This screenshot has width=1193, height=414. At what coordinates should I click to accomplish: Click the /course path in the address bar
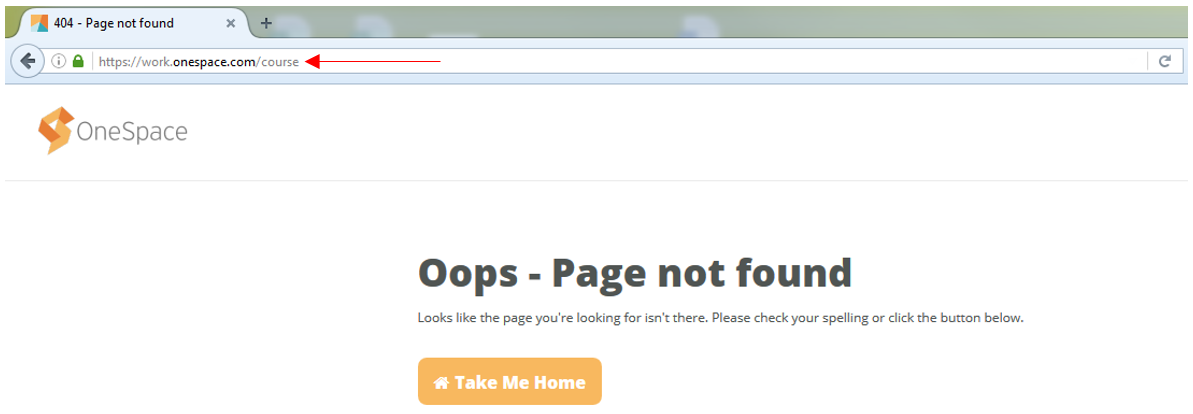[x=277, y=62]
